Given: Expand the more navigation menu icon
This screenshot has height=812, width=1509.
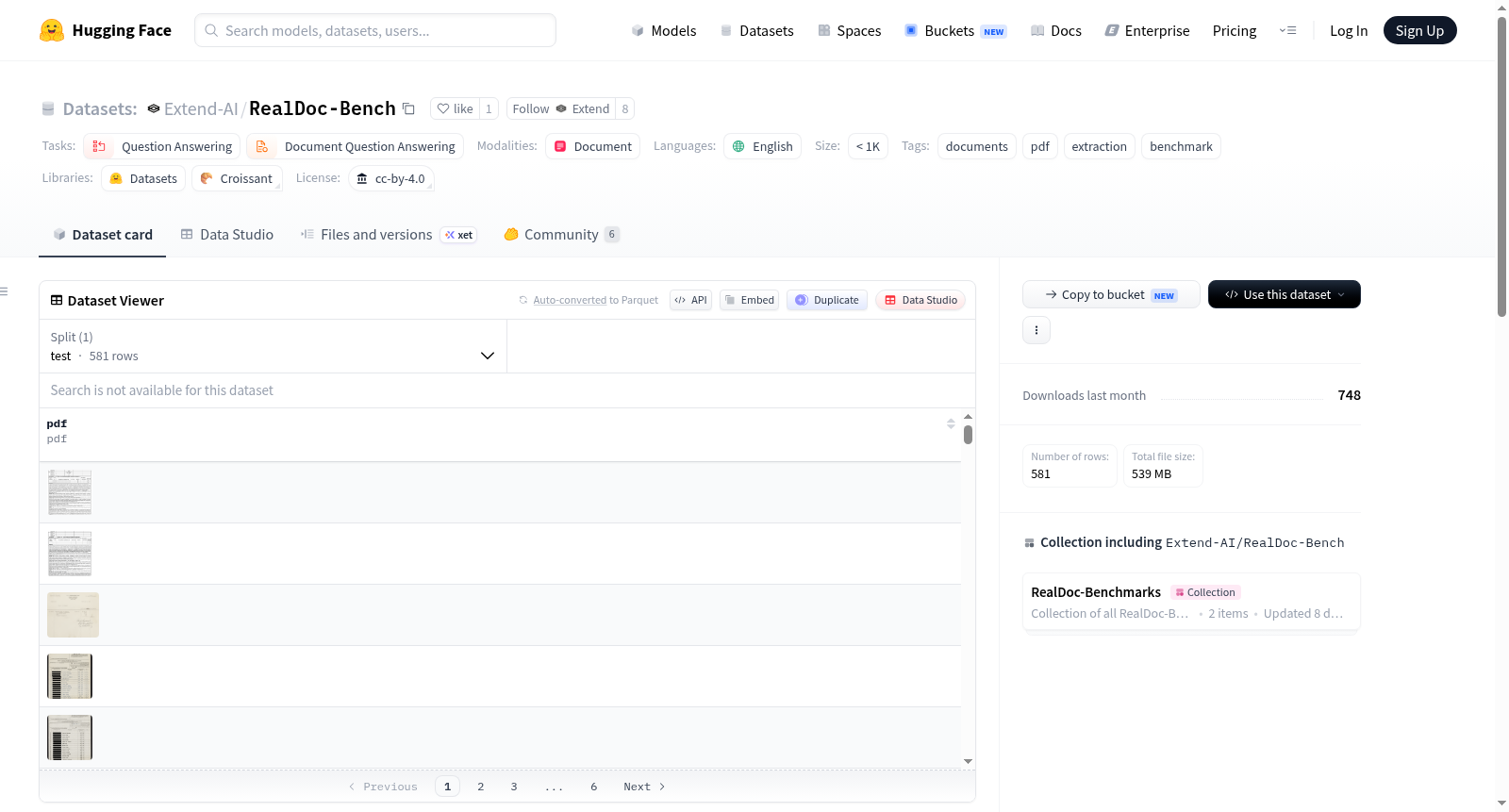Looking at the screenshot, I should [x=1287, y=30].
